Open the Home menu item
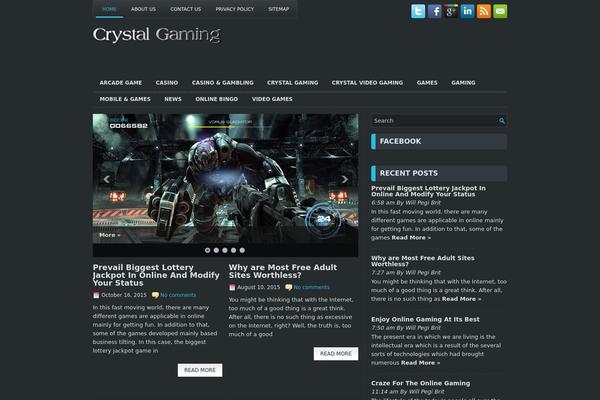This screenshot has height=400, width=600. click(x=109, y=9)
